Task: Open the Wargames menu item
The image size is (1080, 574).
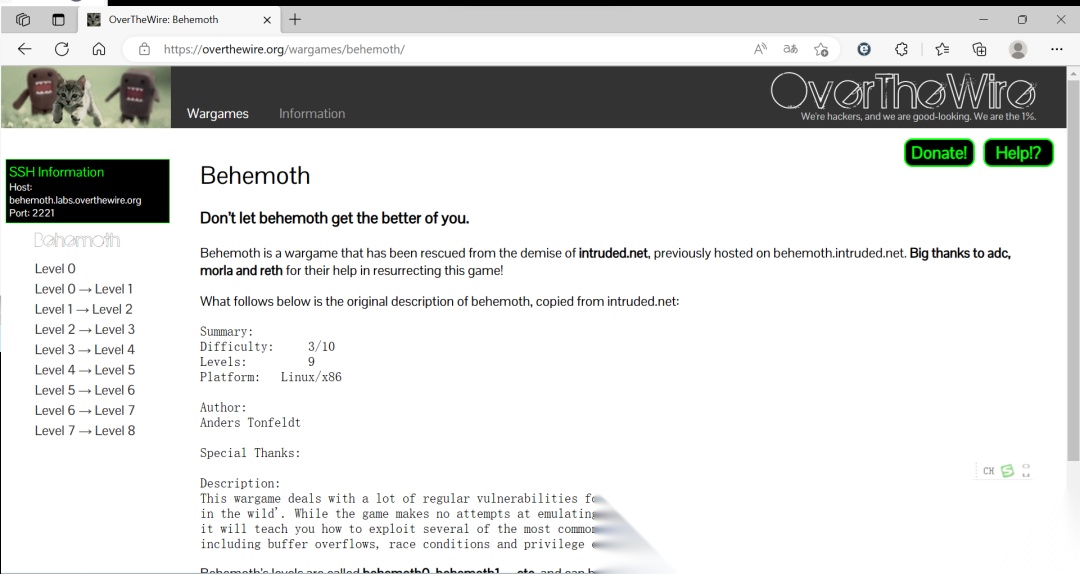Action: pyautogui.click(x=218, y=114)
